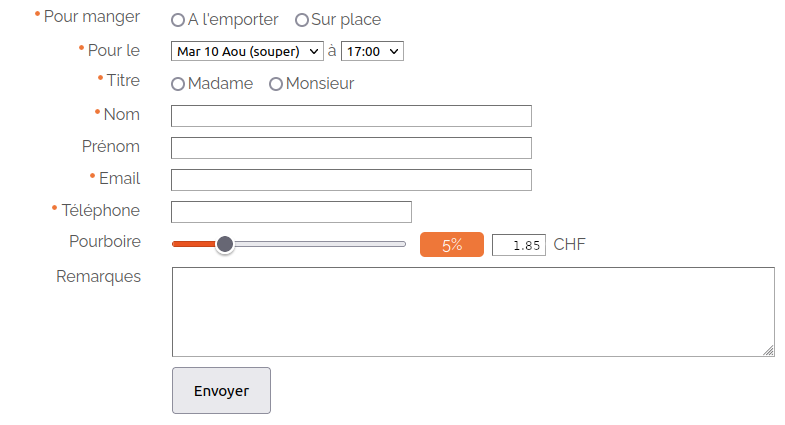
Task: Click the Nom input field
Action: click(351, 116)
